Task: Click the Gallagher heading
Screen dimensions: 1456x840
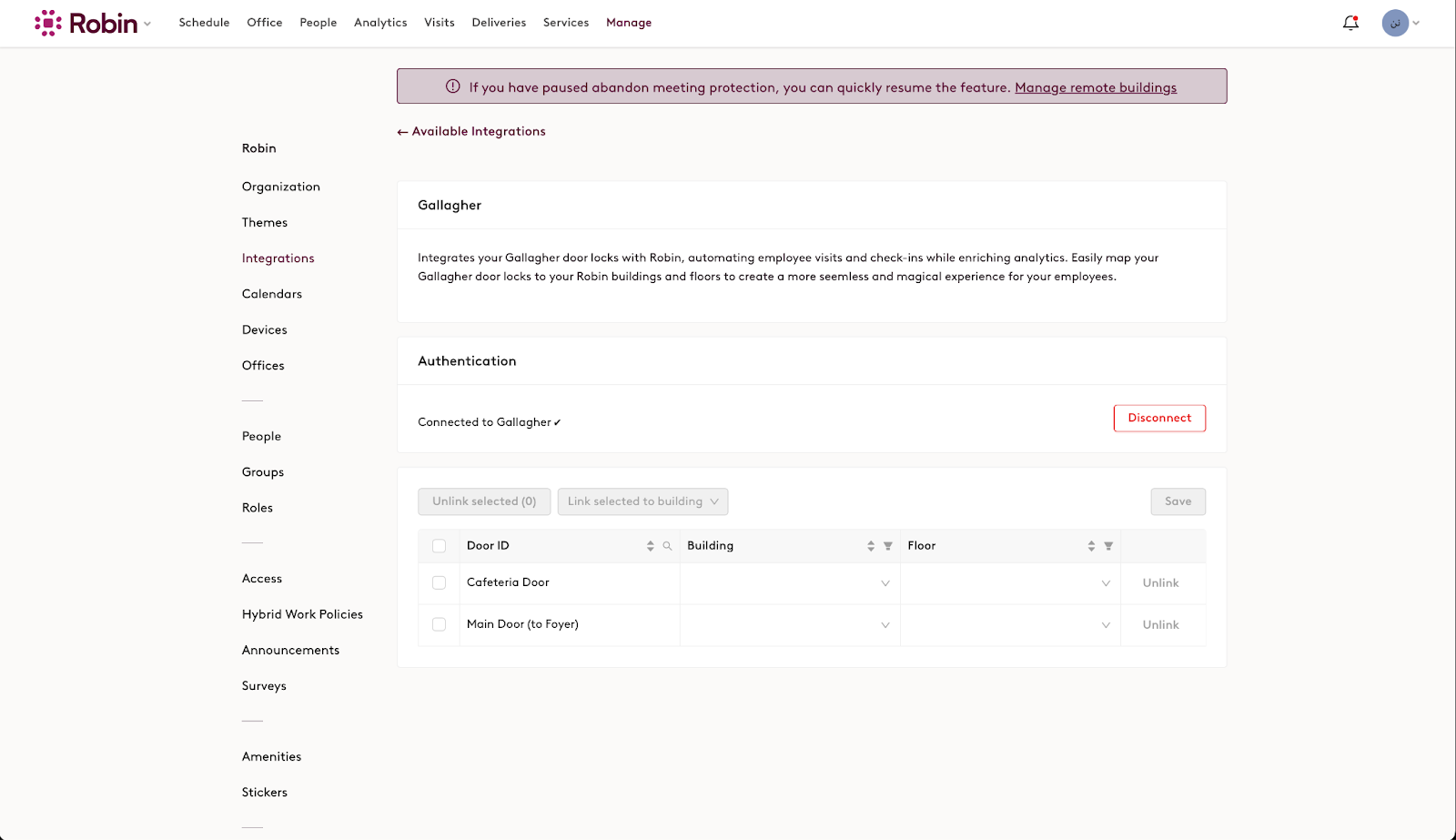Action: pyautogui.click(x=450, y=206)
